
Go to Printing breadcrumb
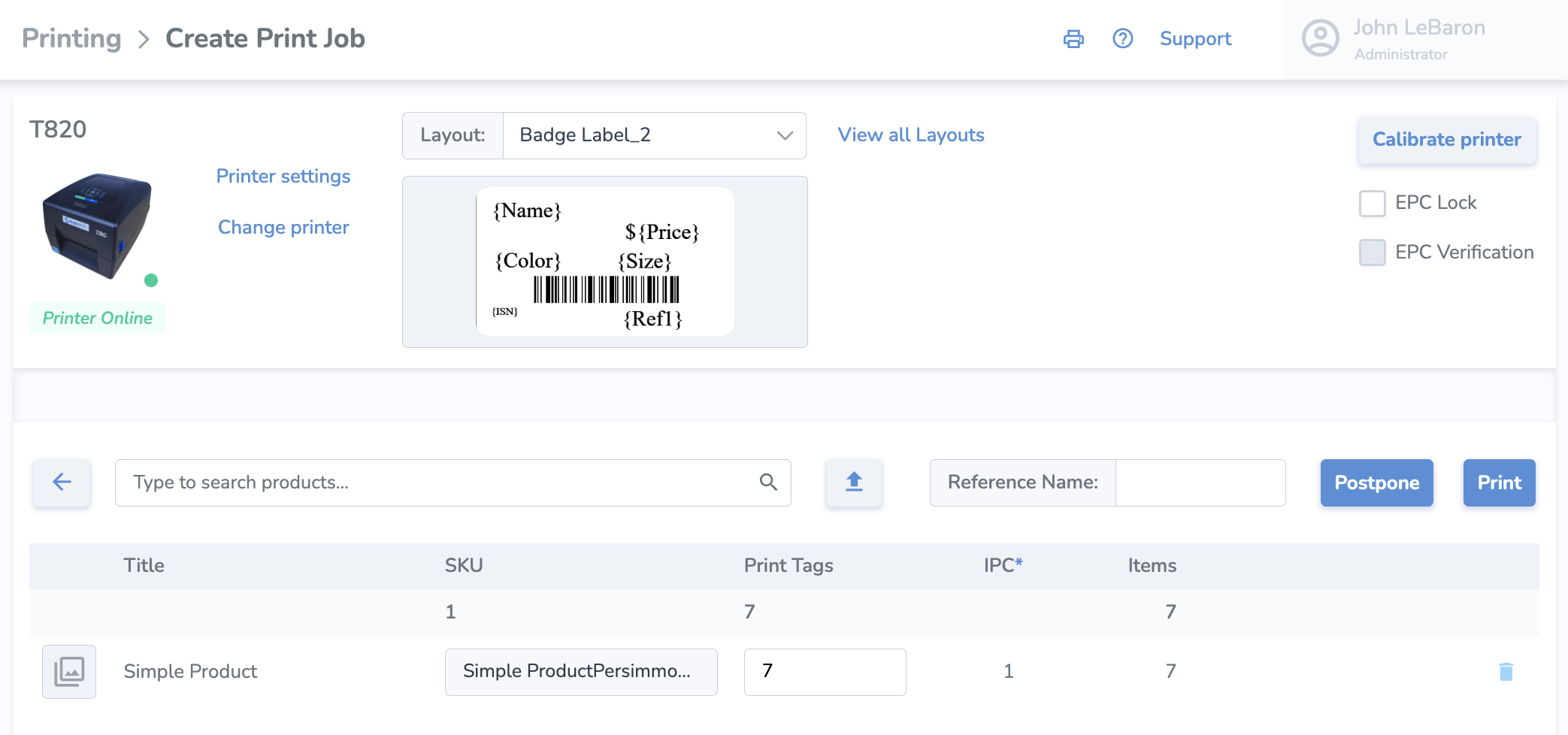(71, 38)
